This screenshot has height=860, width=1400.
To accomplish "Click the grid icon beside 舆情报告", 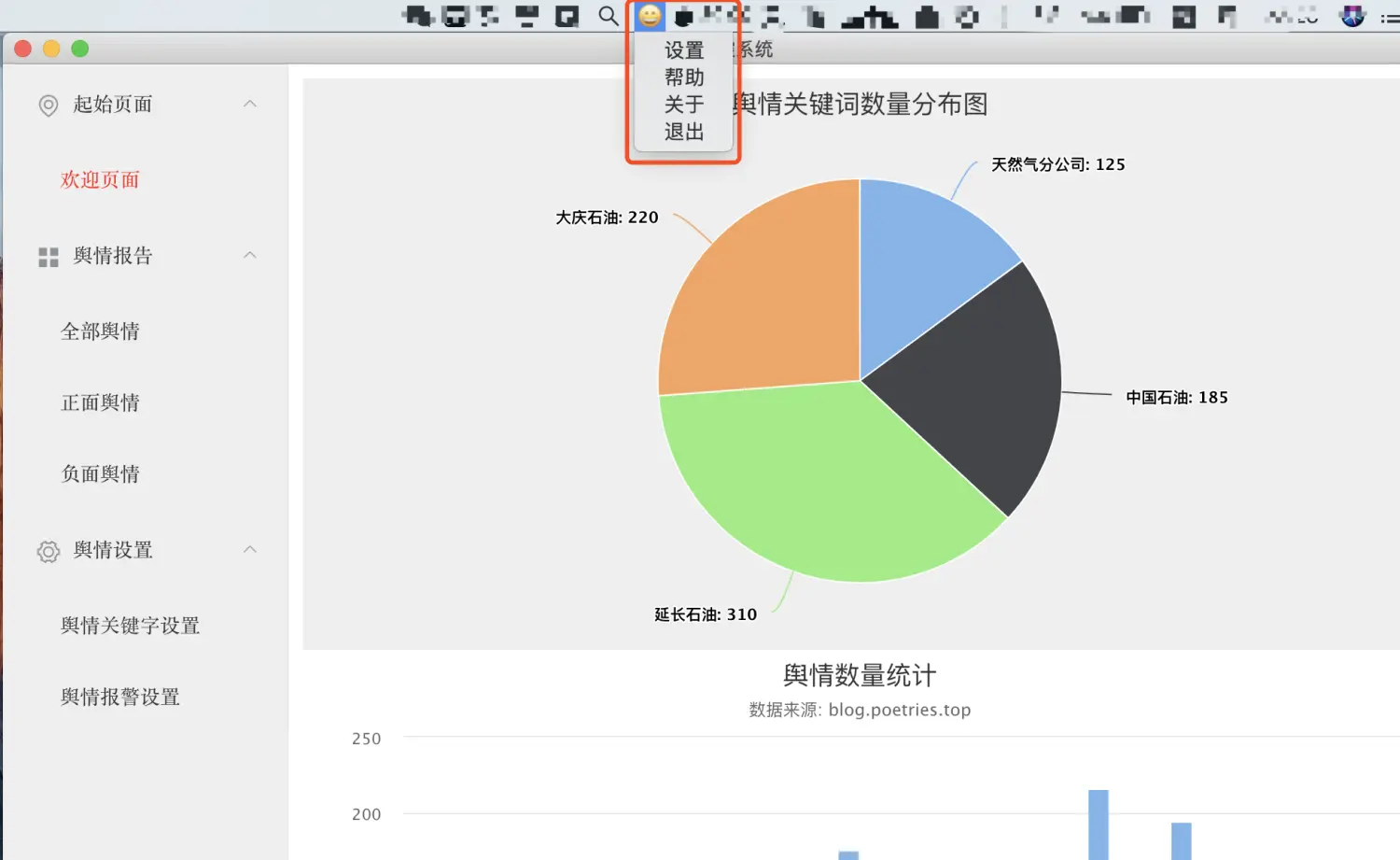I will tap(49, 257).
